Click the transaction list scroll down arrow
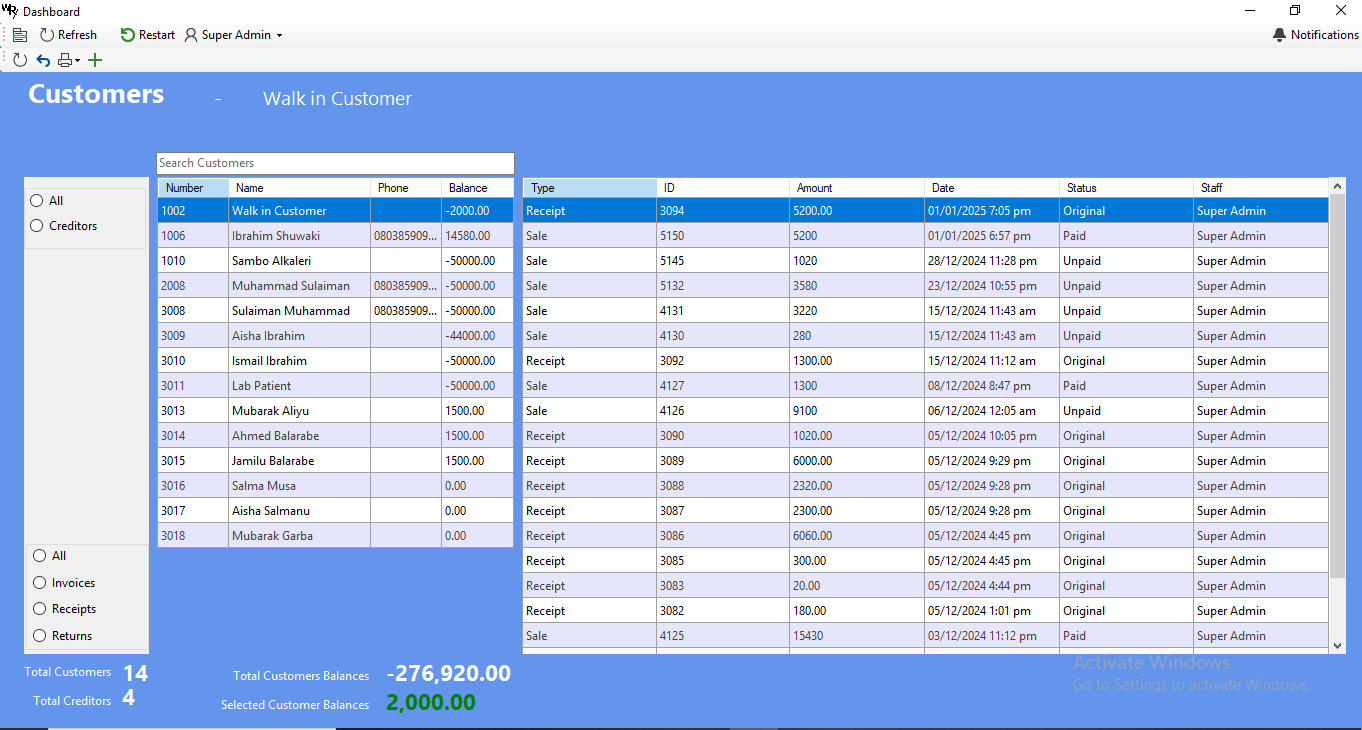 tap(1338, 646)
